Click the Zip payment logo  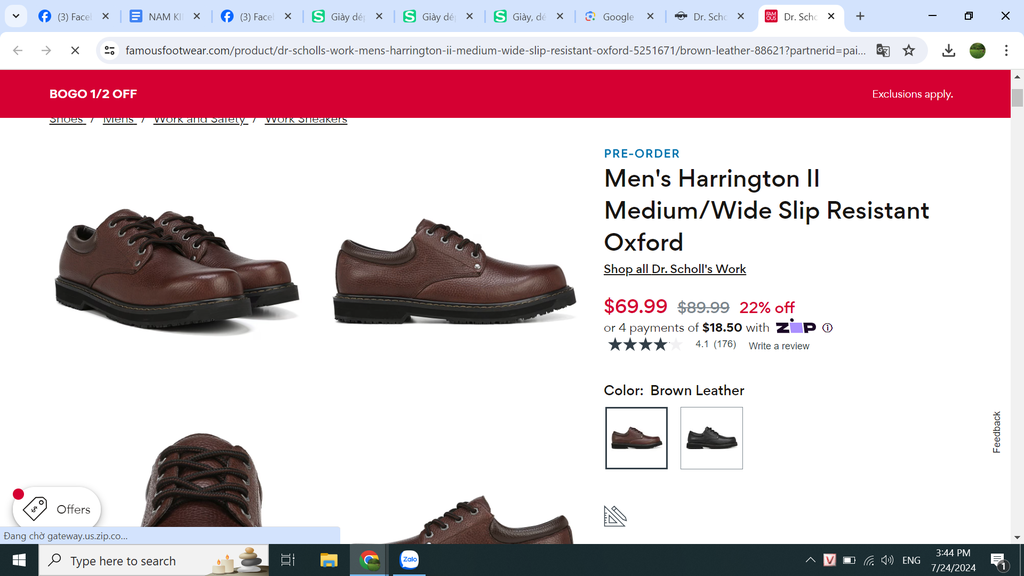click(x=795, y=327)
